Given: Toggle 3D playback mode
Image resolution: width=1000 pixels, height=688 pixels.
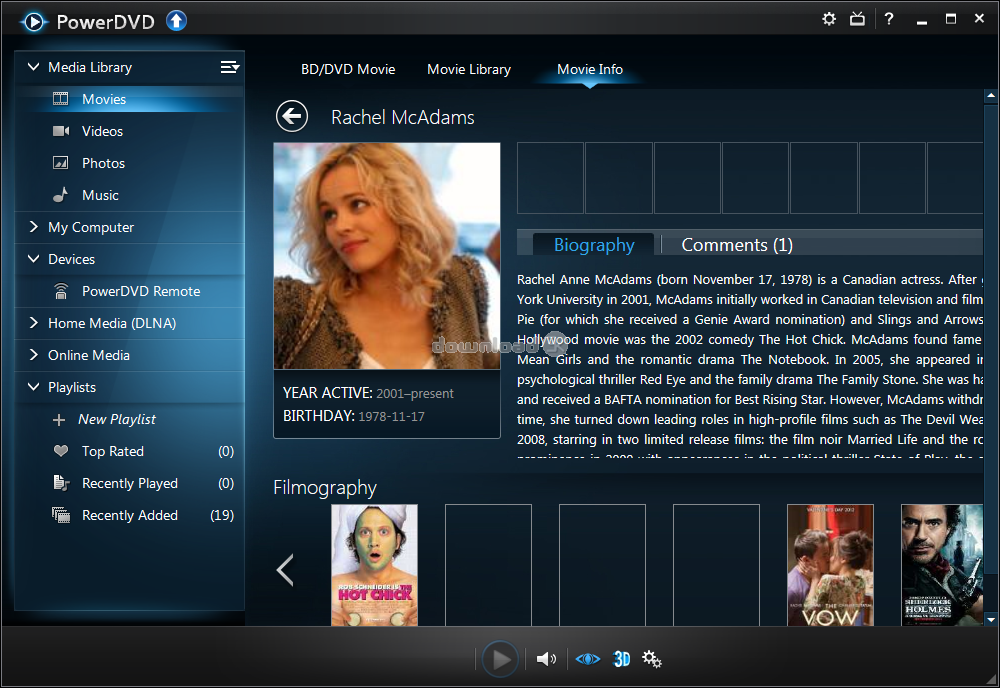Looking at the screenshot, I should pos(621,659).
